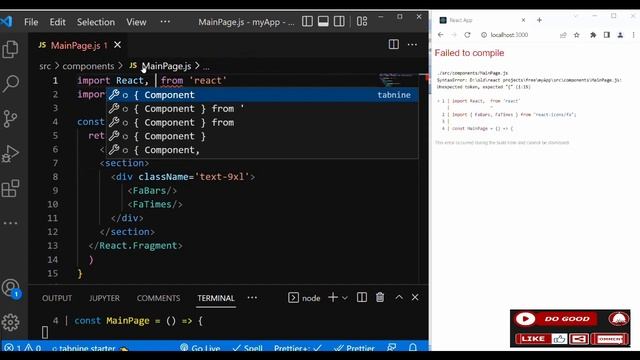Split the editor to the right
Image resolution: width=640 pixels, height=360 pixels.
click(x=394, y=44)
